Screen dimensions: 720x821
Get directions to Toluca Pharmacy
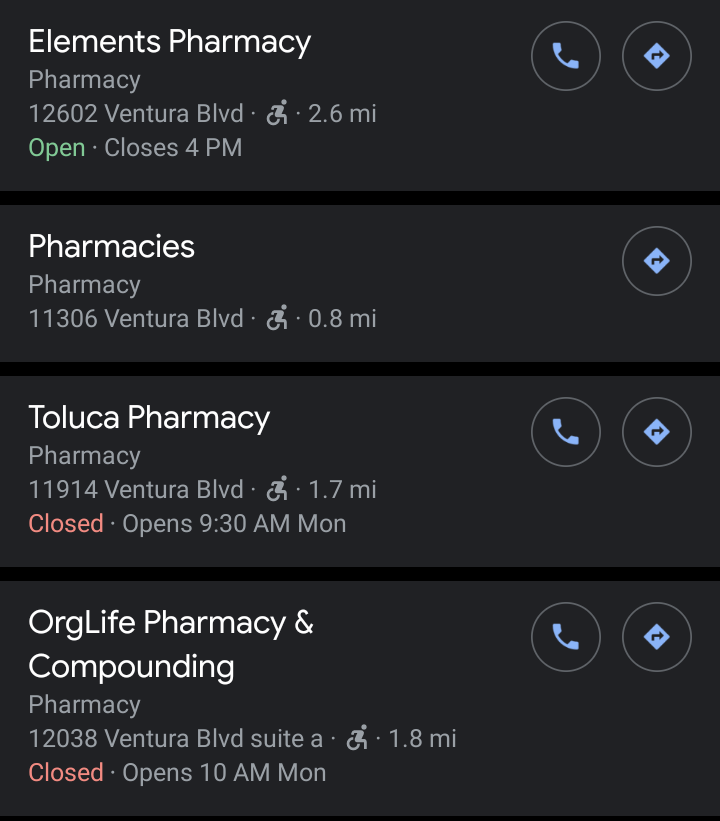coord(656,432)
